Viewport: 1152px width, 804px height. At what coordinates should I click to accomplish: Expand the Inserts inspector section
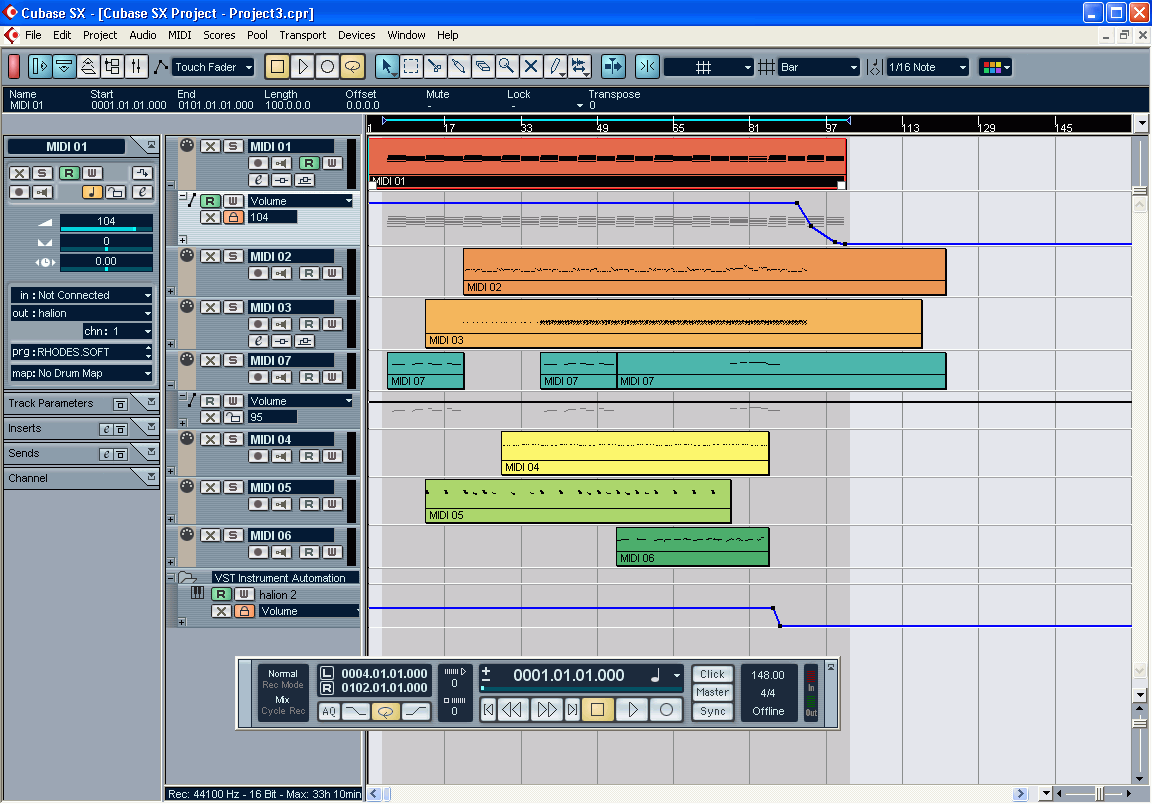[151, 427]
